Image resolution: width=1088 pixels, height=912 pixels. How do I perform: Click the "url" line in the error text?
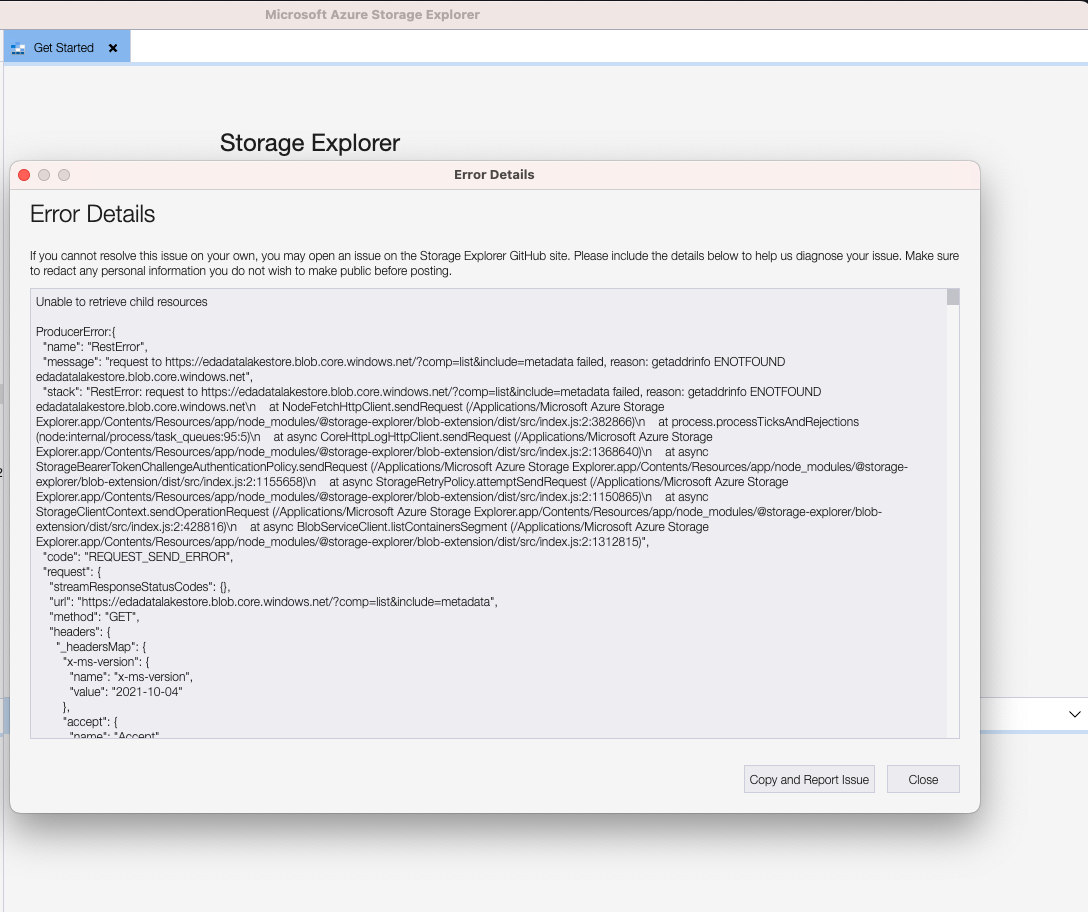pos(273,602)
